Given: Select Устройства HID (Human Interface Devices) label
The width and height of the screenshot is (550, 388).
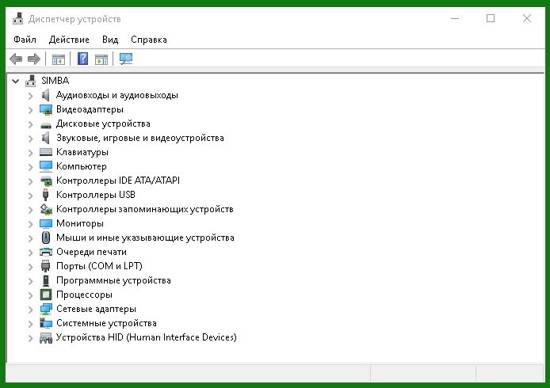Looking at the screenshot, I should (146, 337).
